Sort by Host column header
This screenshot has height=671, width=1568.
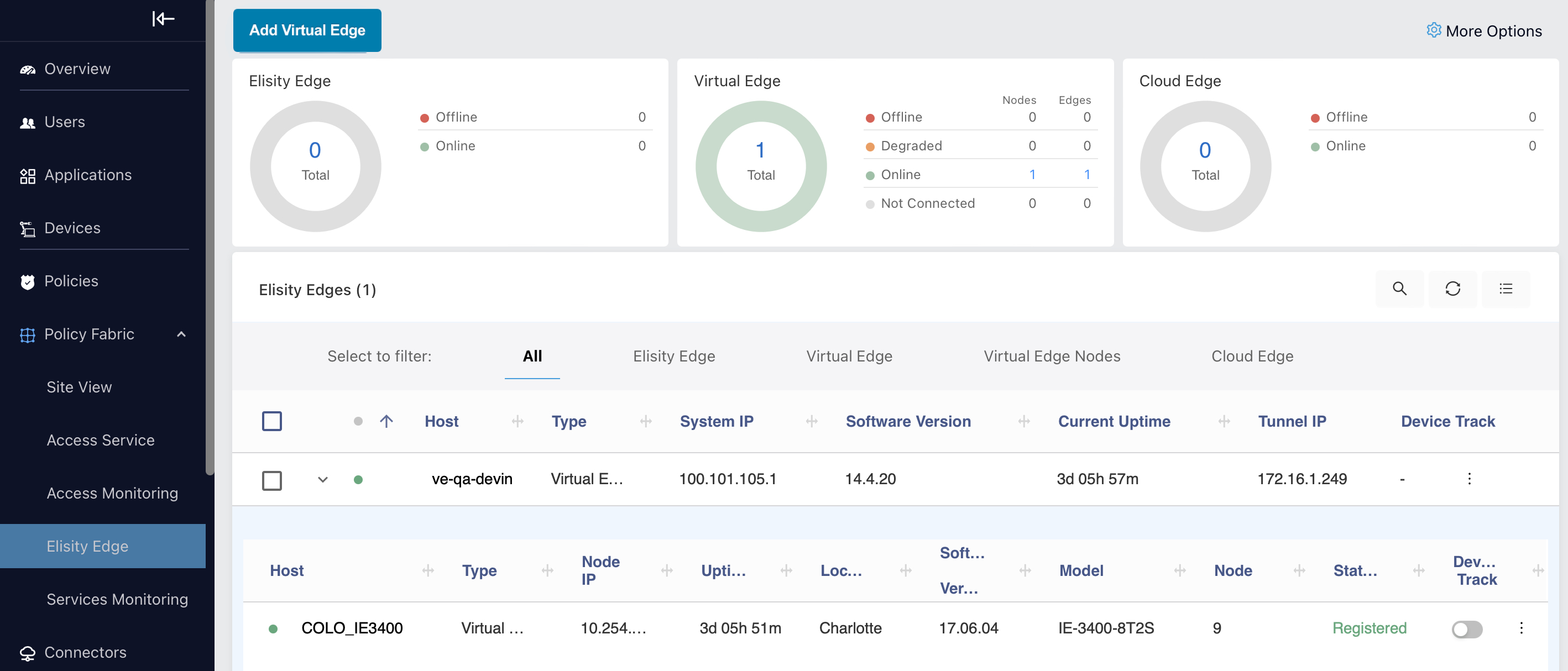pos(441,421)
